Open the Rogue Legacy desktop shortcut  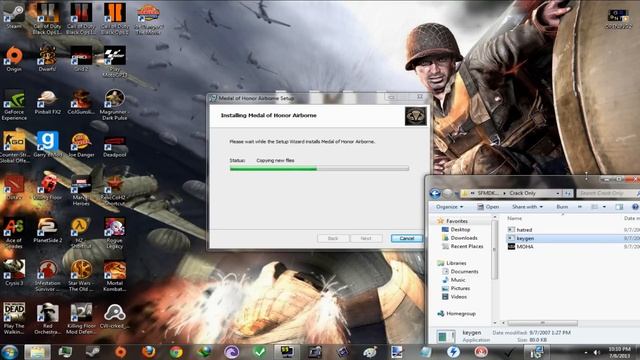[x=115, y=233]
